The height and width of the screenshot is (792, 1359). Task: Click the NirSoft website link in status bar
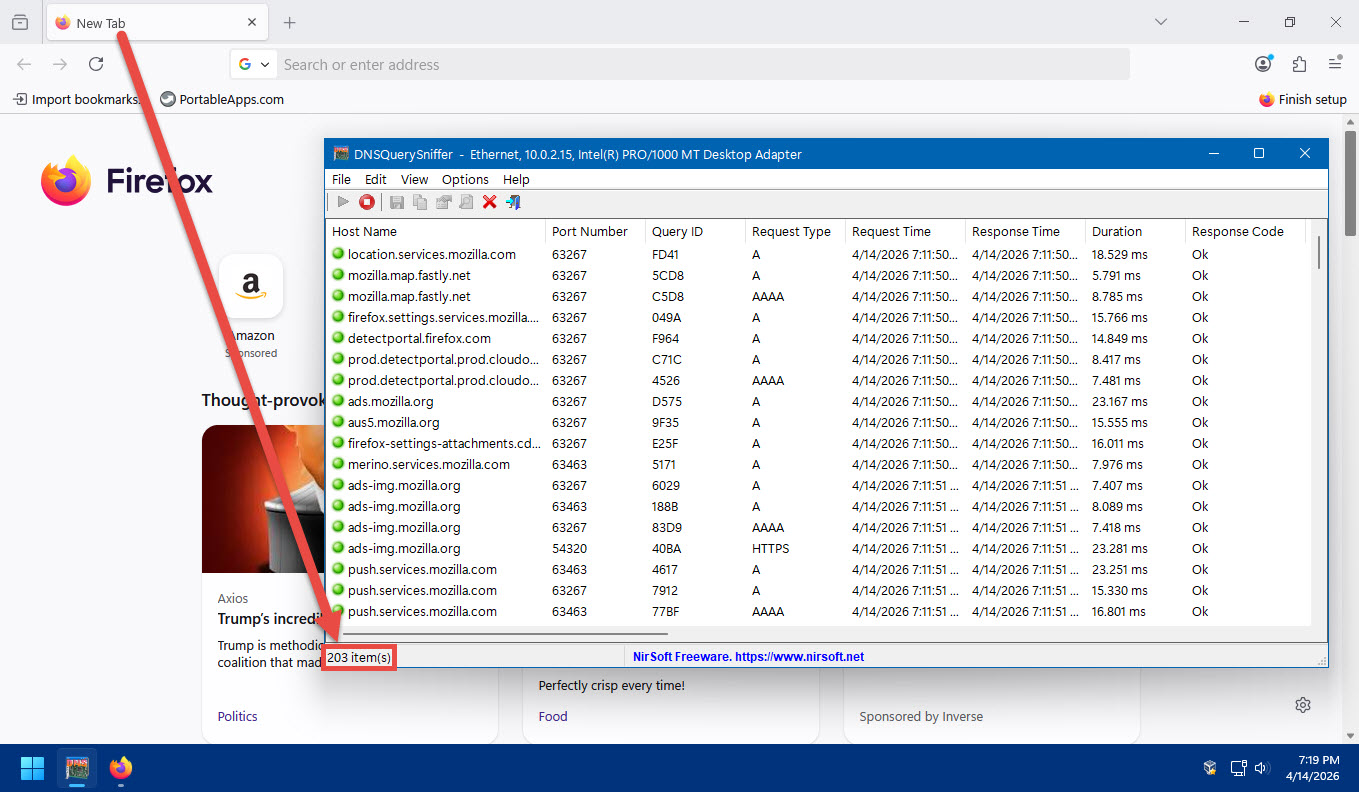748,657
